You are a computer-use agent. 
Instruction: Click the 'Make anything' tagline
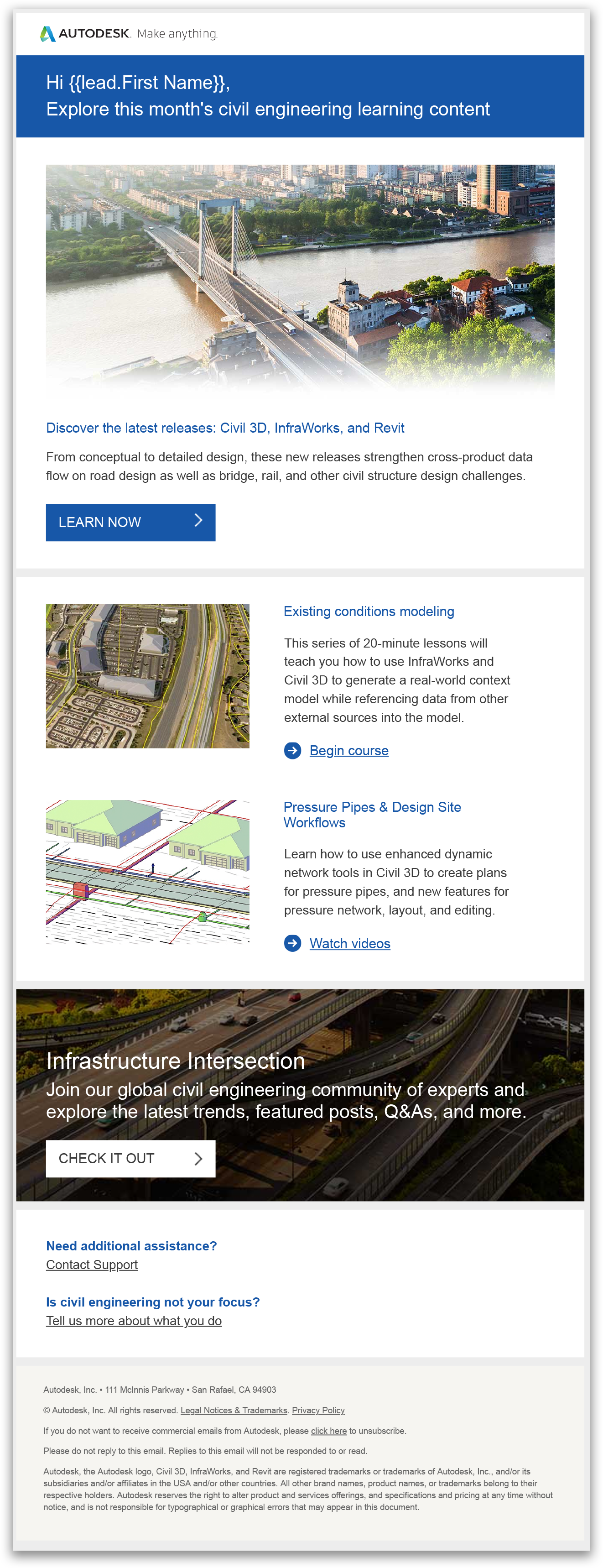(x=177, y=34)
